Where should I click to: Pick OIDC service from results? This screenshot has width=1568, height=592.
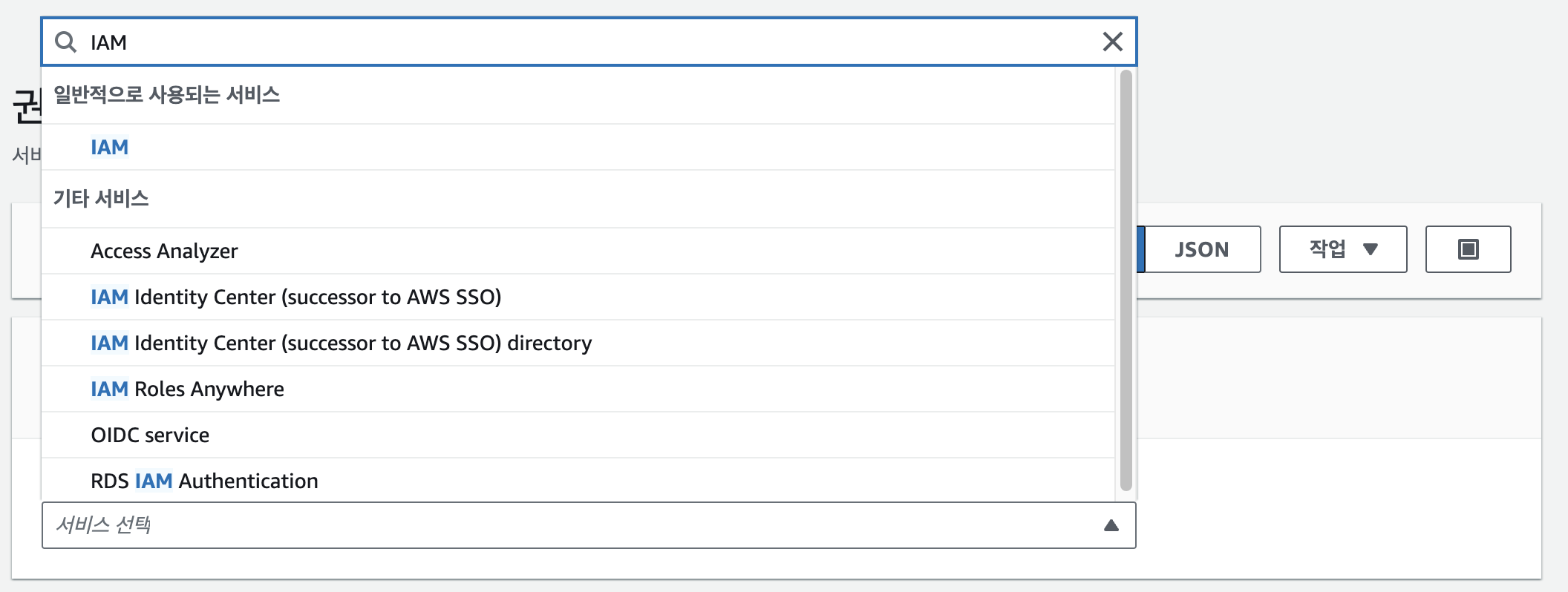tap(150, 435)
